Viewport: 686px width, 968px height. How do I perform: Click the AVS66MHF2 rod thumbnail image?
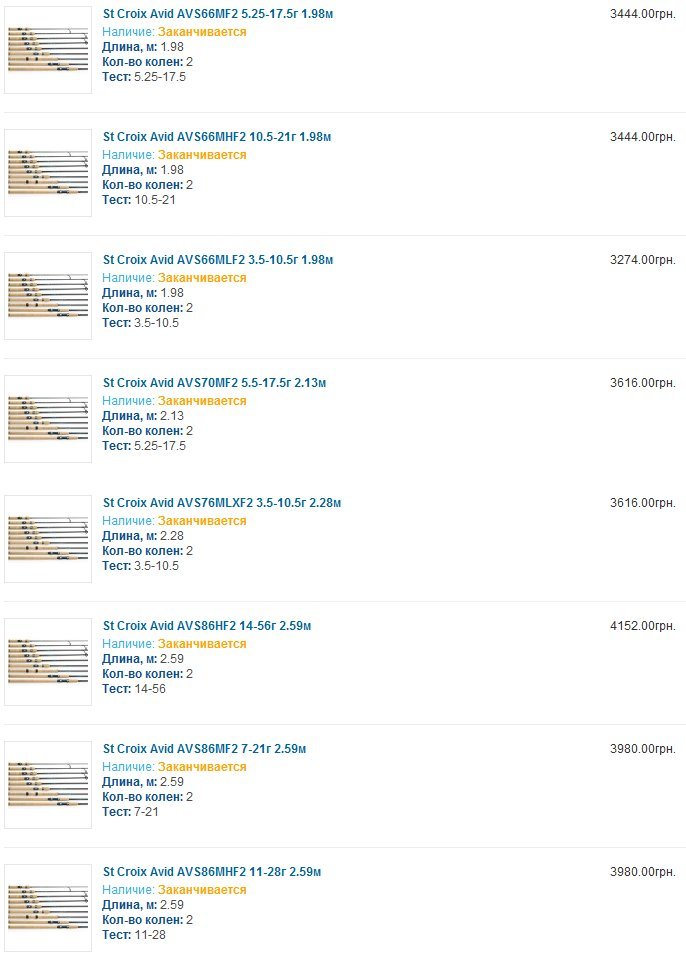[48, 173]
